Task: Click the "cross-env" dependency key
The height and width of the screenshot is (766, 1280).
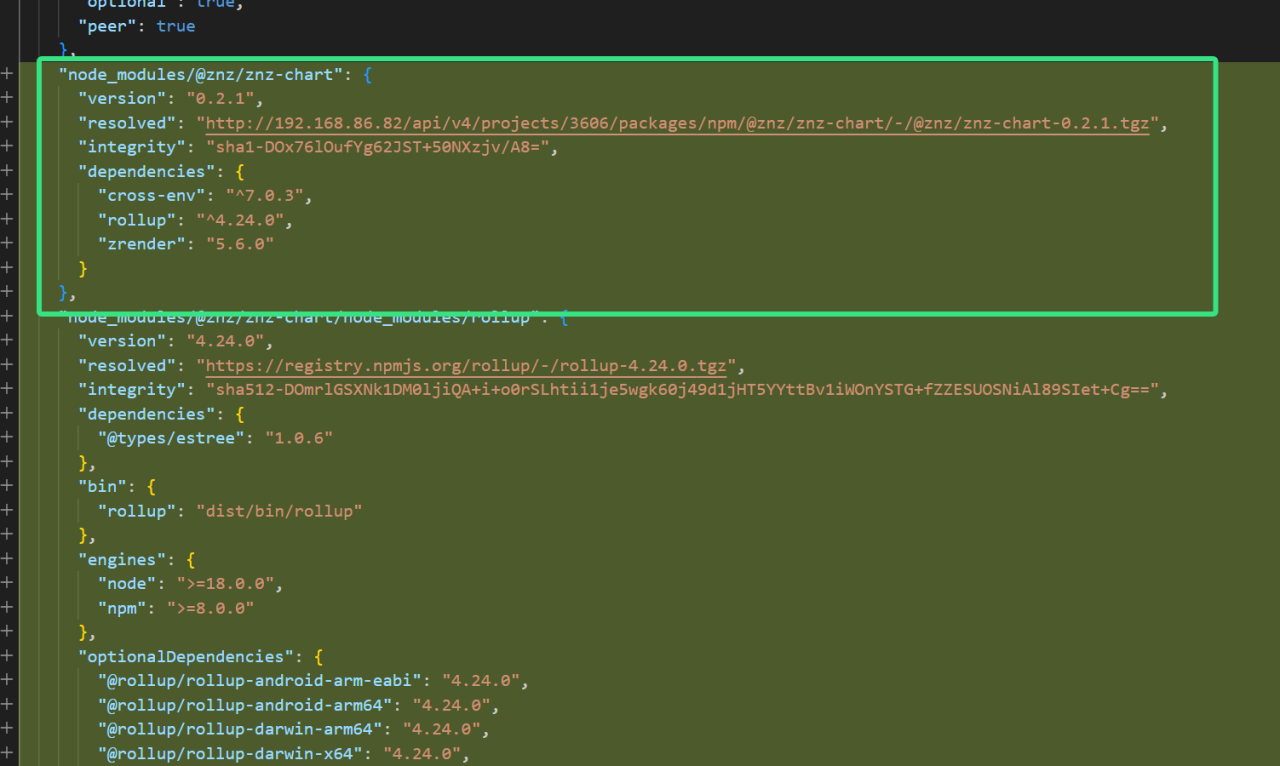Action: (x=151, y=195)
